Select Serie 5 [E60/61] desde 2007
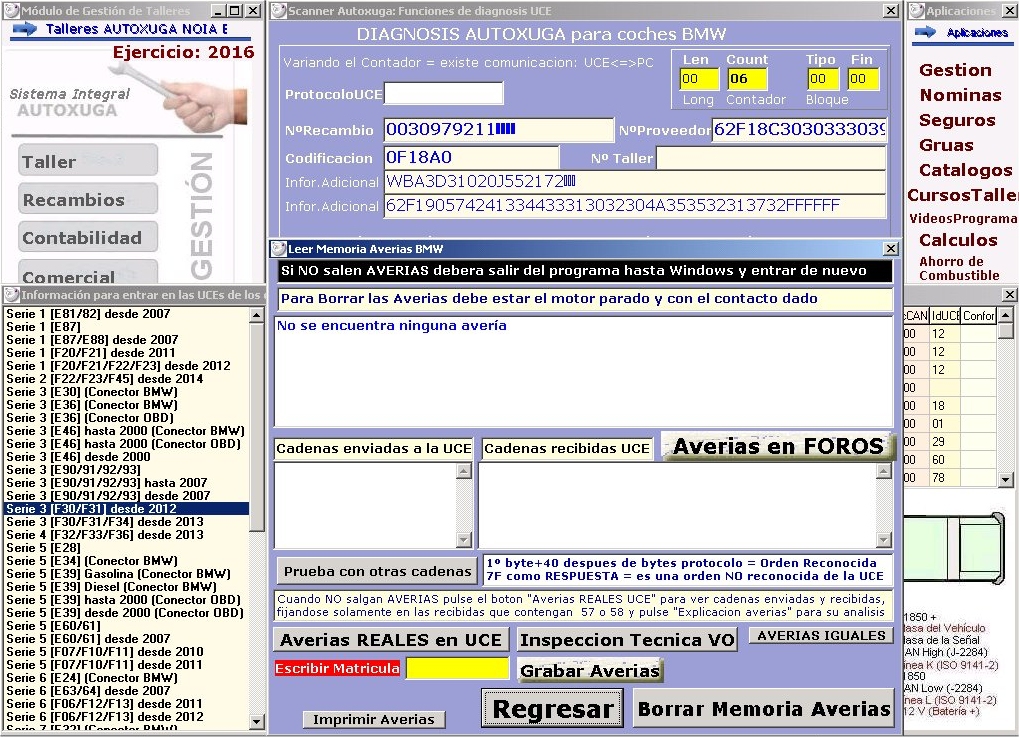The width and height of the screenshot is (1019, 737). click(x=127, y=639)
